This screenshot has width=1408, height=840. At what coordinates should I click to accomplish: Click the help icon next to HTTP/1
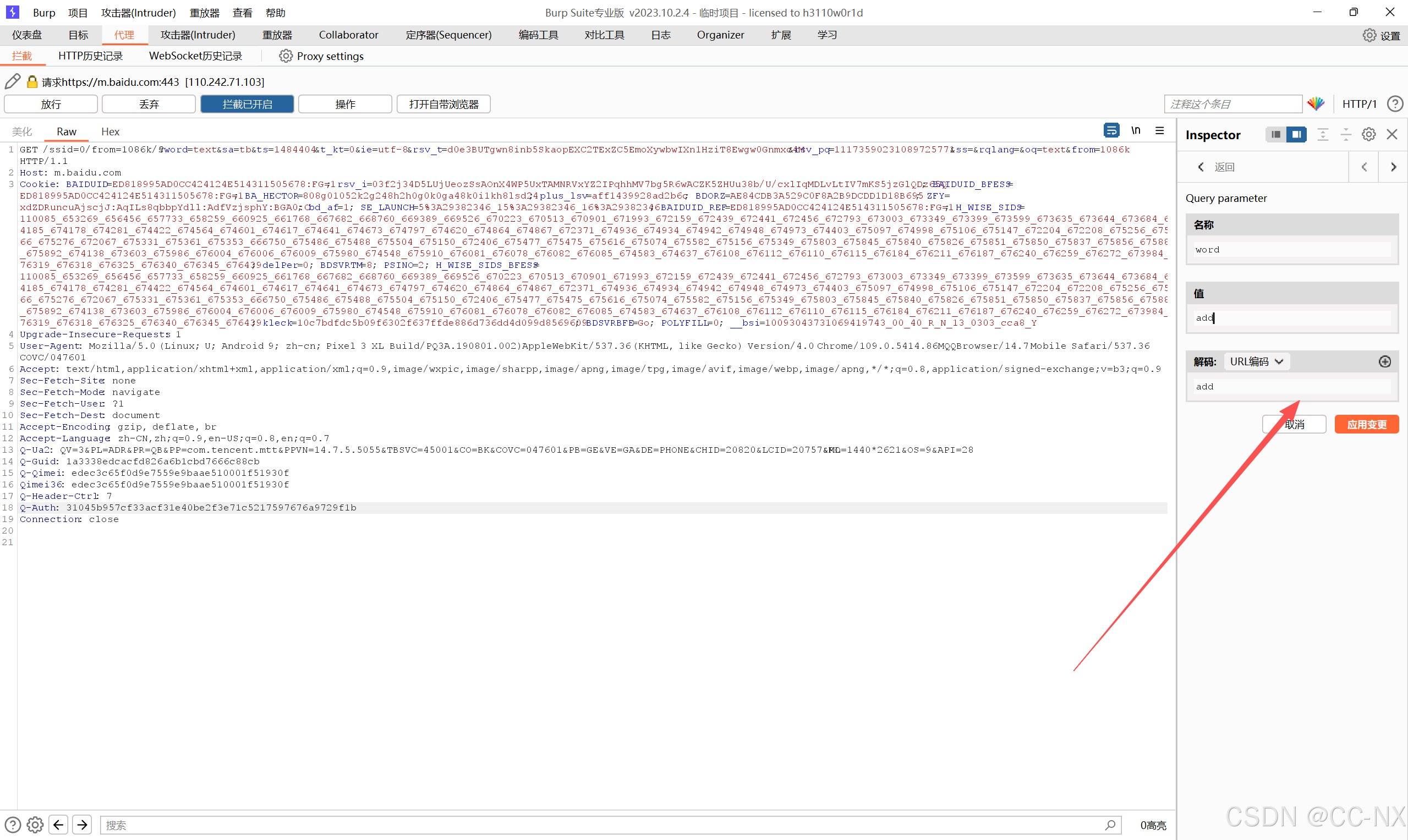1394,103
